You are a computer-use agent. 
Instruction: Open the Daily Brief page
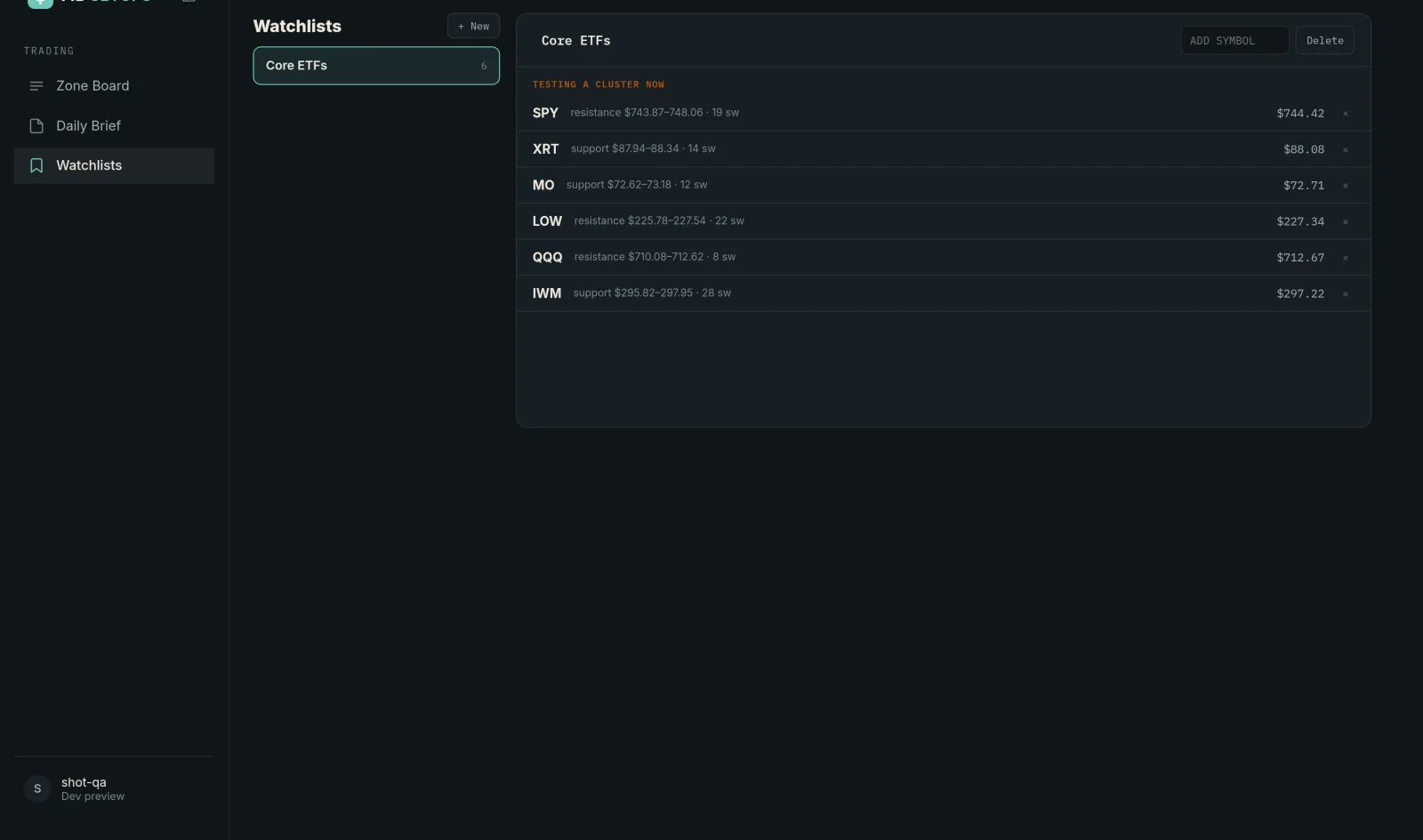(x=114, y=126)
